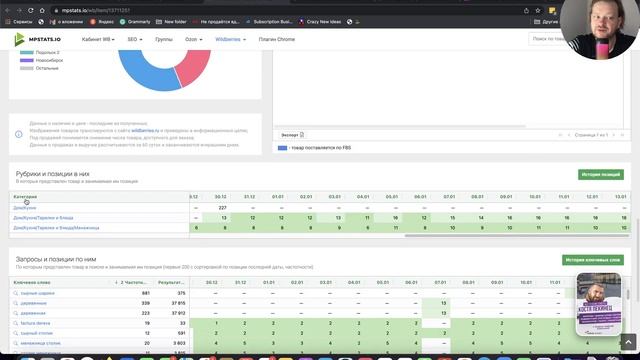Click the Экспорт button
The width and height of the screenshot is (640, 360).
pos(292,135)
